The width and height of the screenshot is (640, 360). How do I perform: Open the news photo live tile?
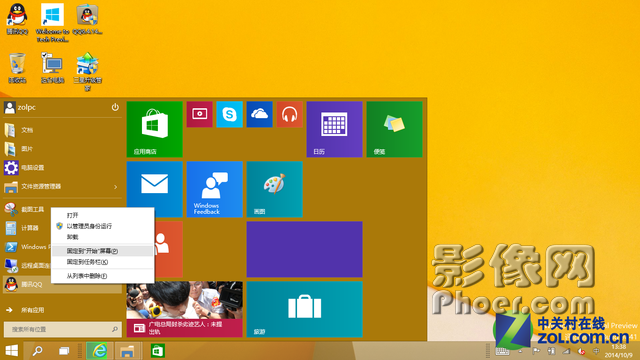pyautogui.click(x=184, y=309)
